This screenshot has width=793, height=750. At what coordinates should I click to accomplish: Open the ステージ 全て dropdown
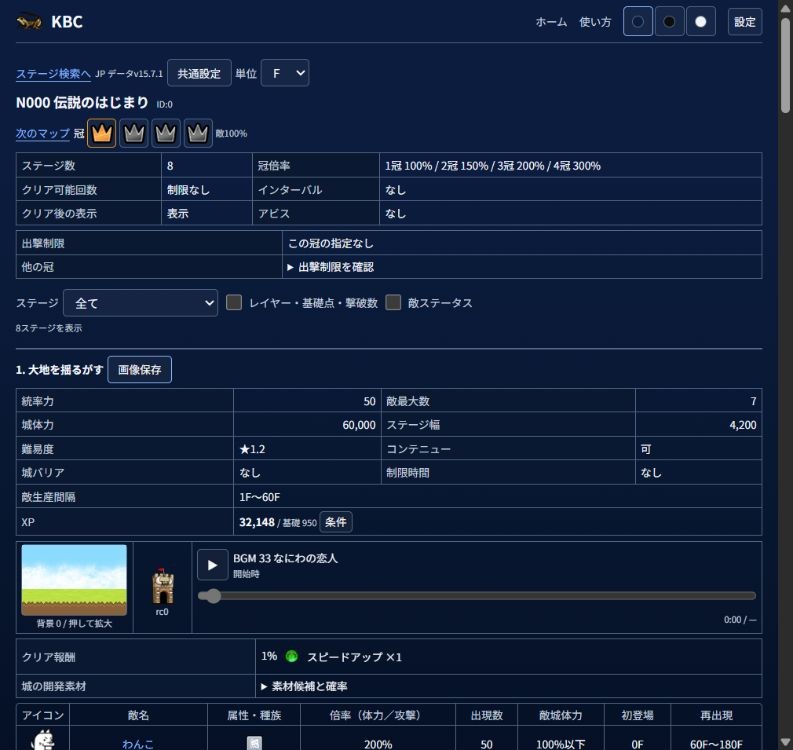coord(141,303)
